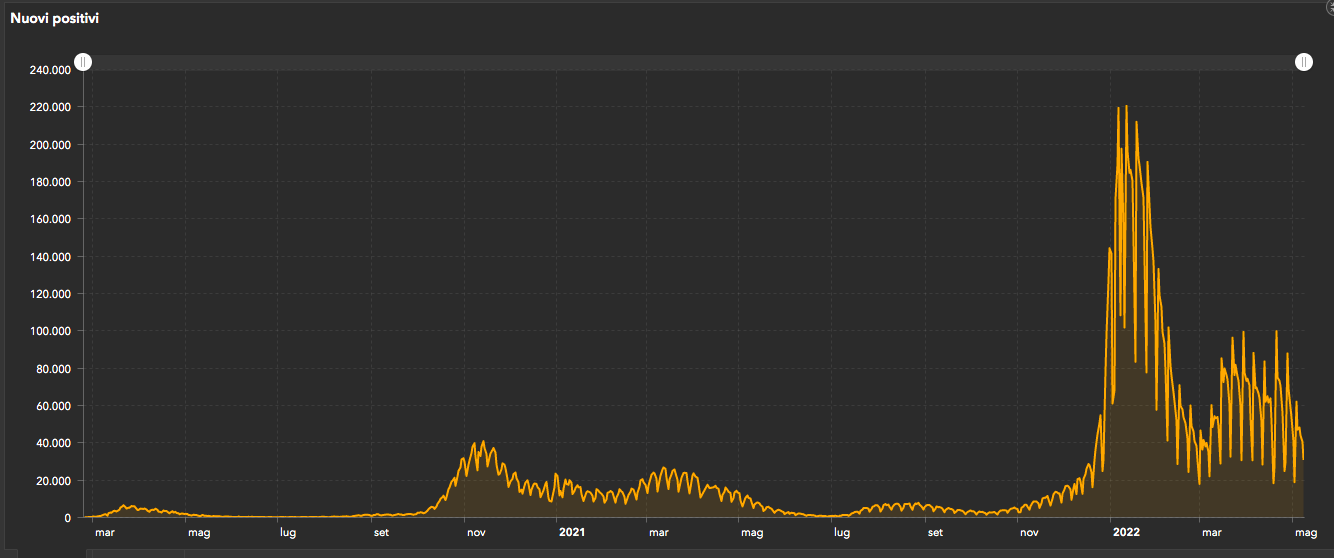
Task: Click the right range handle of the zoom bar
Action: click(x=1304, y=62)
